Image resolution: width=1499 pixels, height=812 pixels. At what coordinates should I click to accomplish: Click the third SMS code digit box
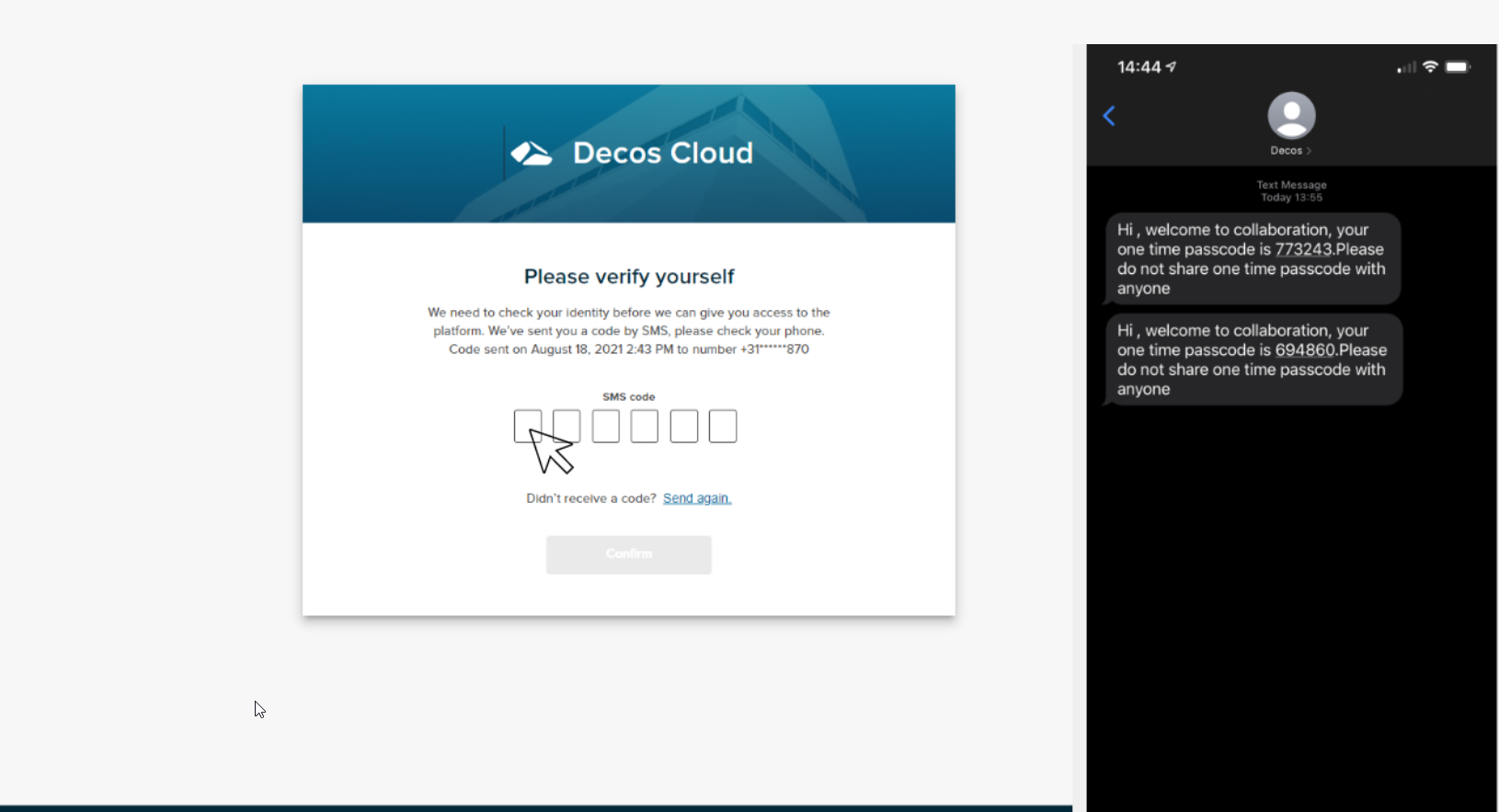606,426
